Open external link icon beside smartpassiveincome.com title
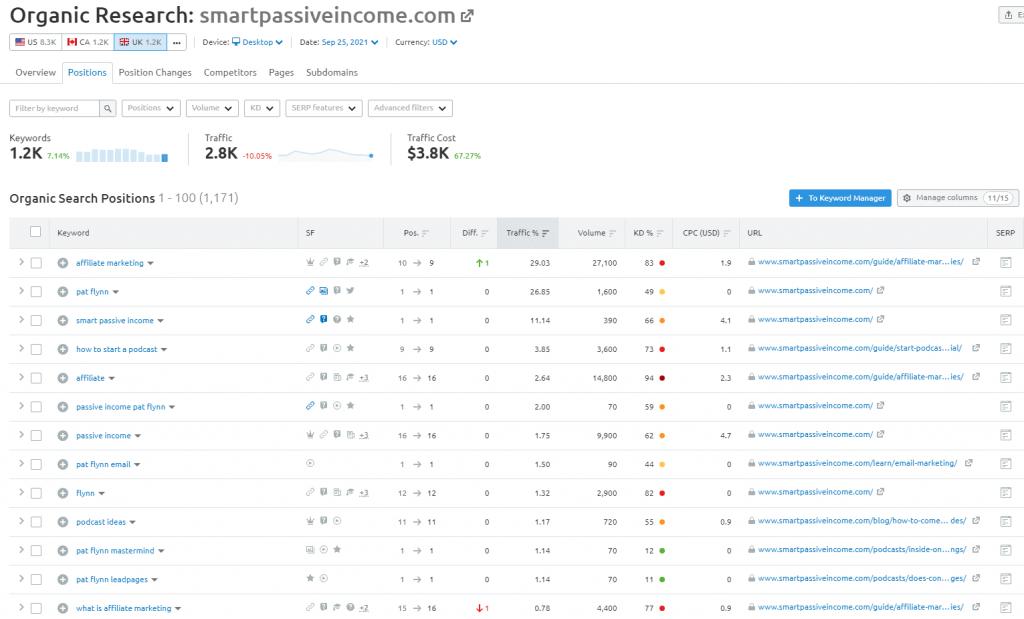The width and height of the screenshot is (1024, 619). pos(467,16)
